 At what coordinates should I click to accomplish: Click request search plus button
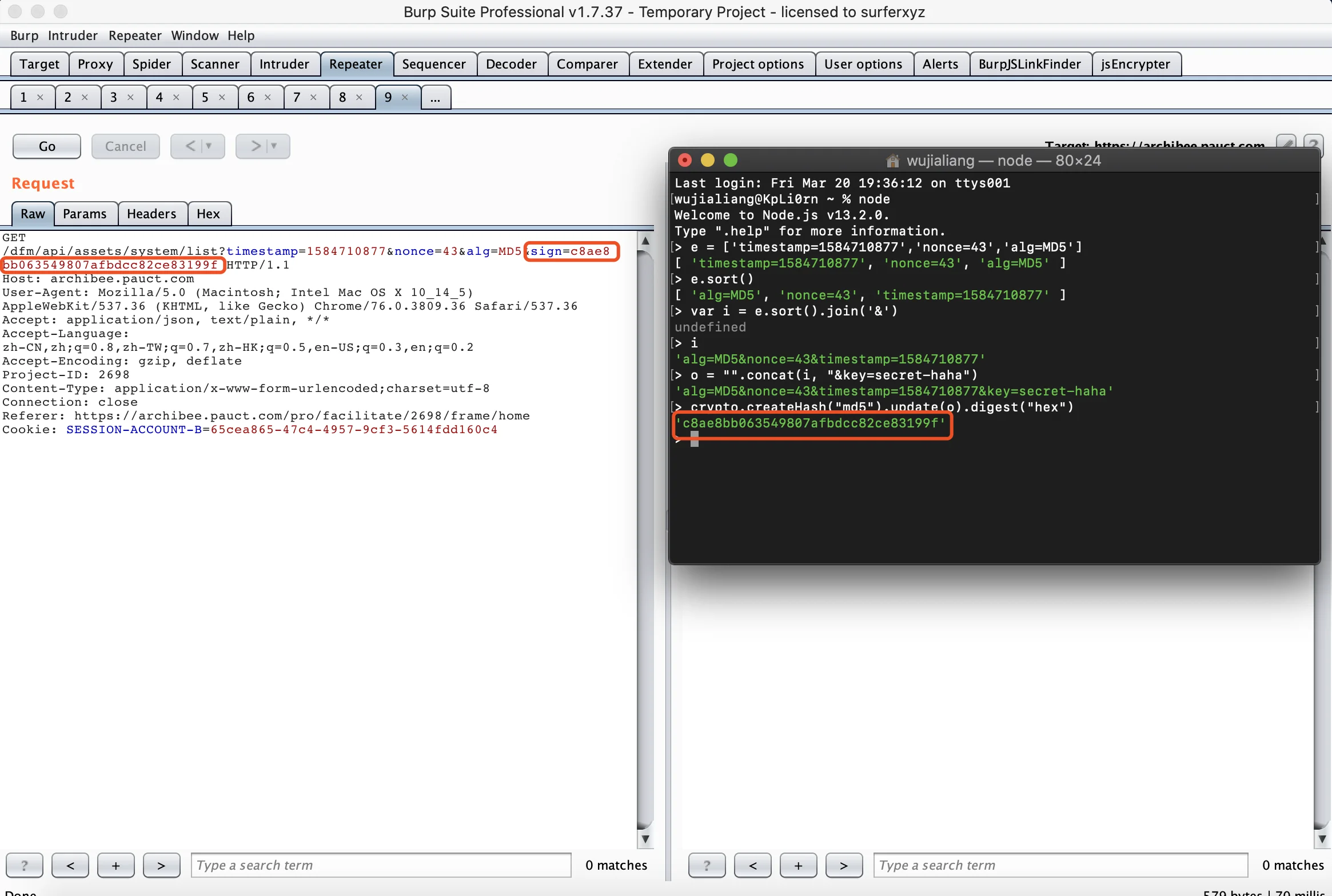point(115,865)
